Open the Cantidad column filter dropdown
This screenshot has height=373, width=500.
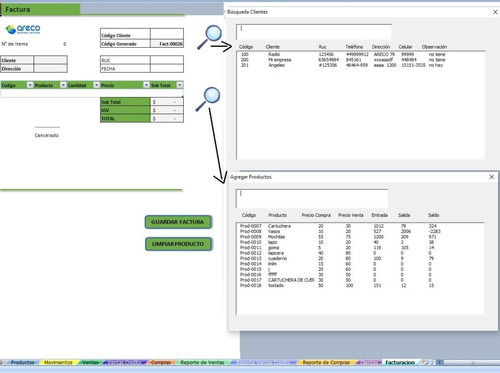point(96,85)
